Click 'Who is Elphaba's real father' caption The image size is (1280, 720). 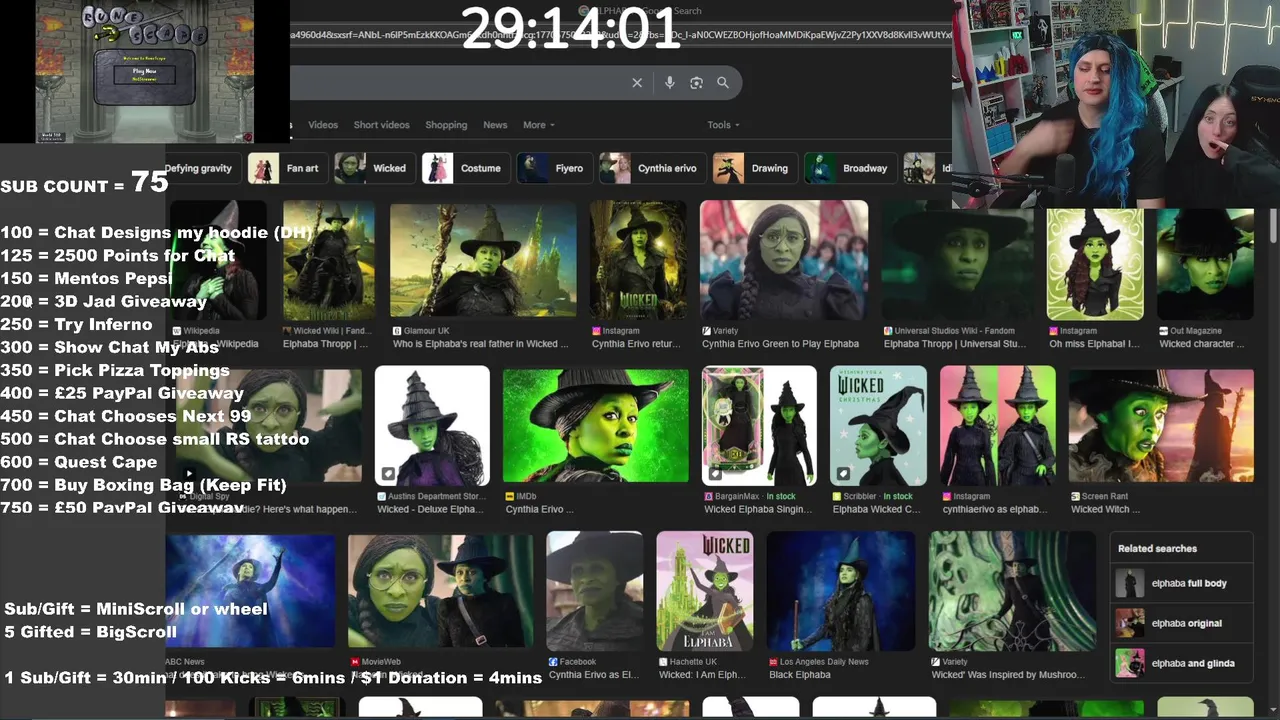click(480, 344)
